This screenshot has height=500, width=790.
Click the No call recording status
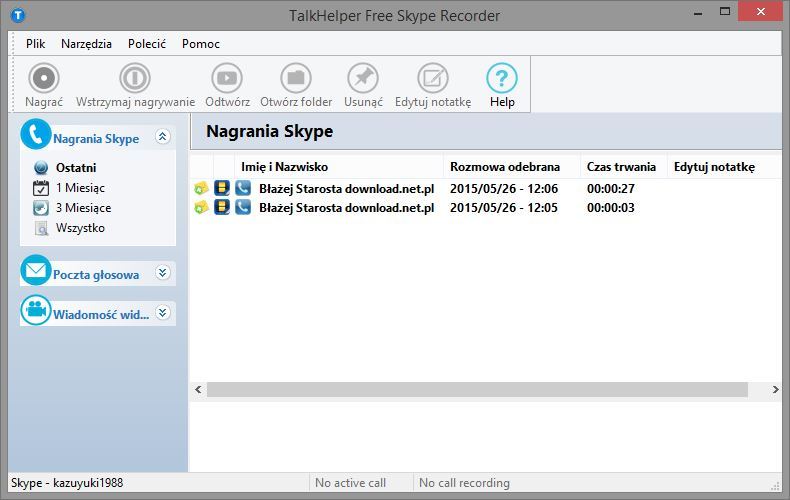point(464,483)
